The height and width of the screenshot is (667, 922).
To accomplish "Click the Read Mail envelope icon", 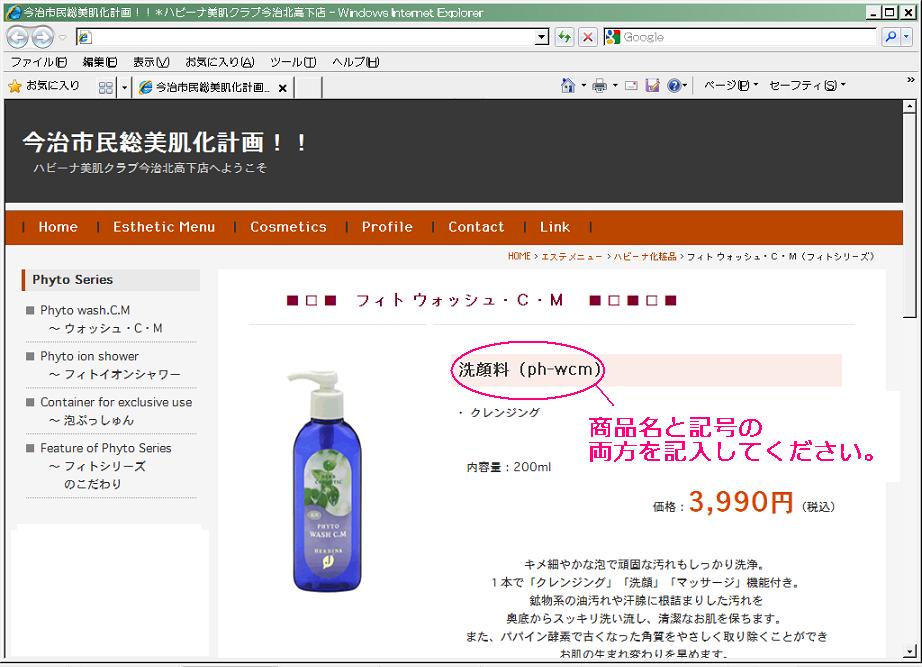I will 631,86.
